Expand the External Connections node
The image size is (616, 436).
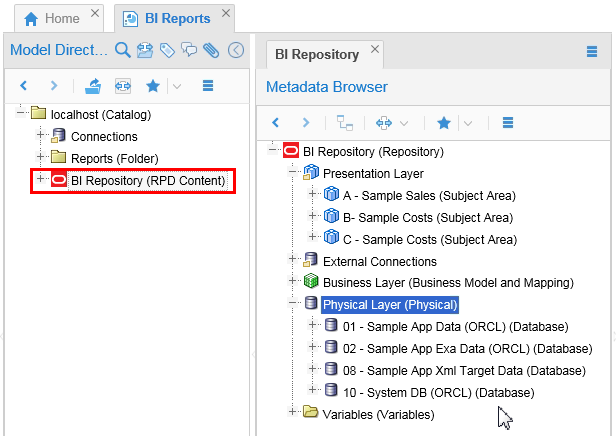coord(292,258)
